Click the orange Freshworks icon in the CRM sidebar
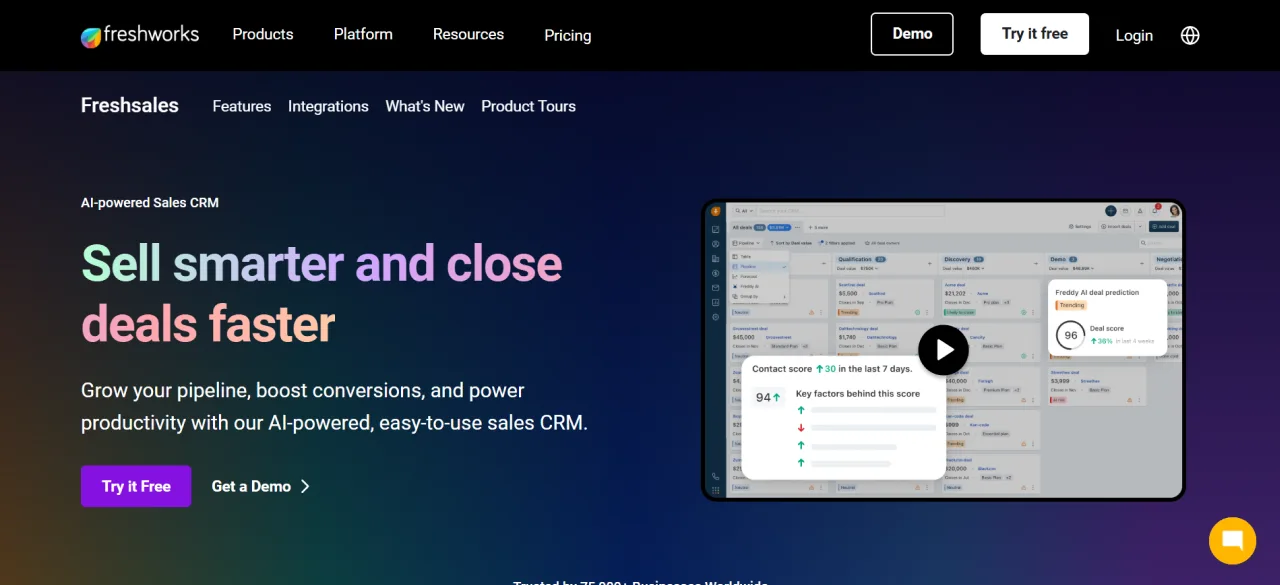Viewport: 1280px width, 585px height. pyautogui.click(x=715, y=211)
